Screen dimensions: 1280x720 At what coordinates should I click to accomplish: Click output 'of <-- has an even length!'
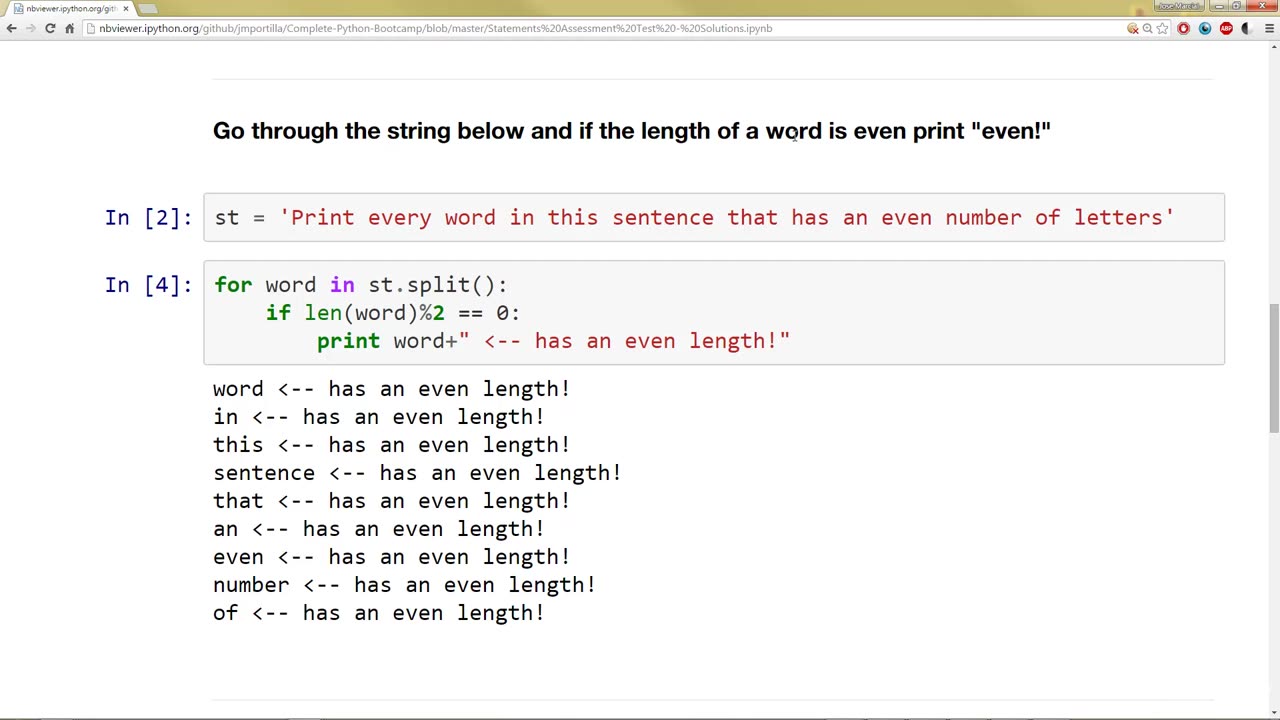[x=378, y=613]
